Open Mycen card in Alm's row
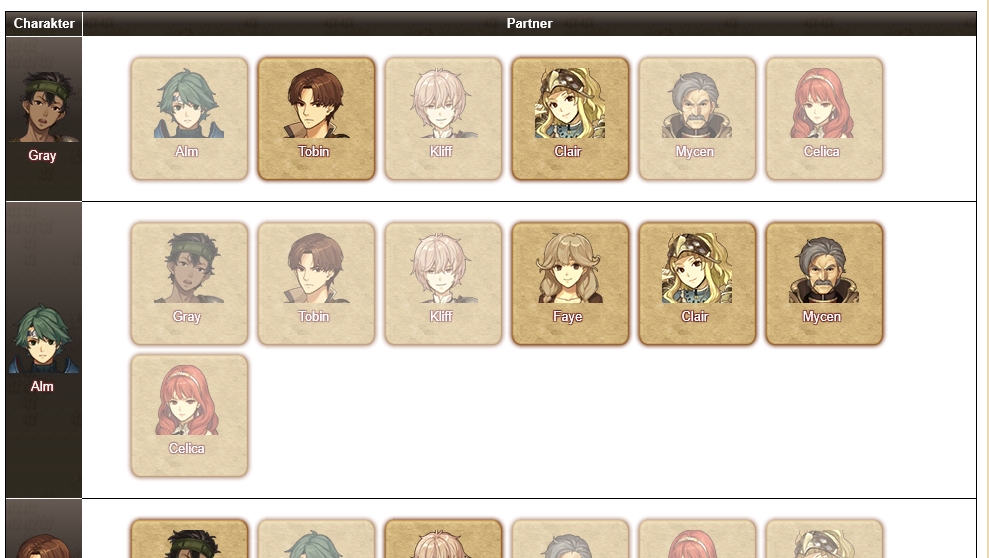The height and width of the screenshot is (558, 989). point(824,284)
